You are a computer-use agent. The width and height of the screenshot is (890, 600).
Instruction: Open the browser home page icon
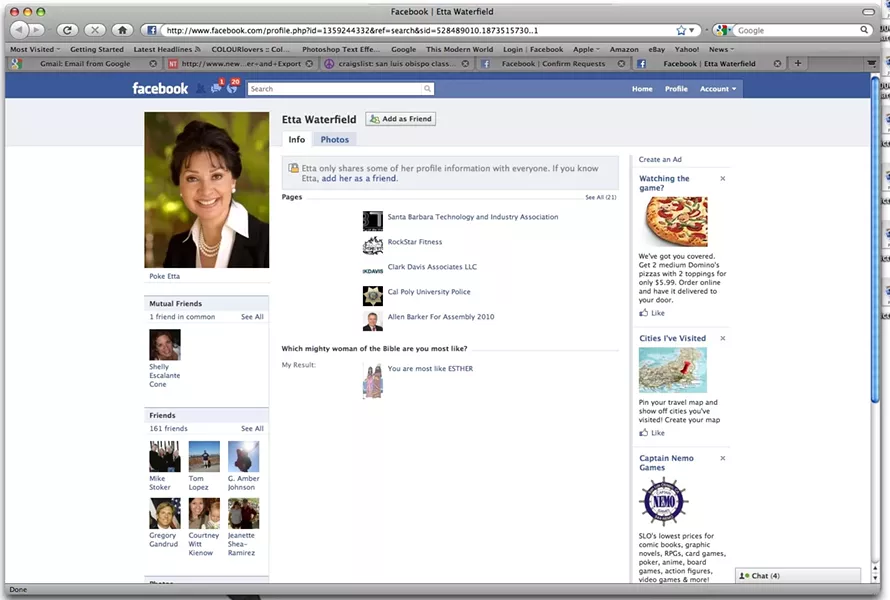pyautogui.click(x=122, y=30)
